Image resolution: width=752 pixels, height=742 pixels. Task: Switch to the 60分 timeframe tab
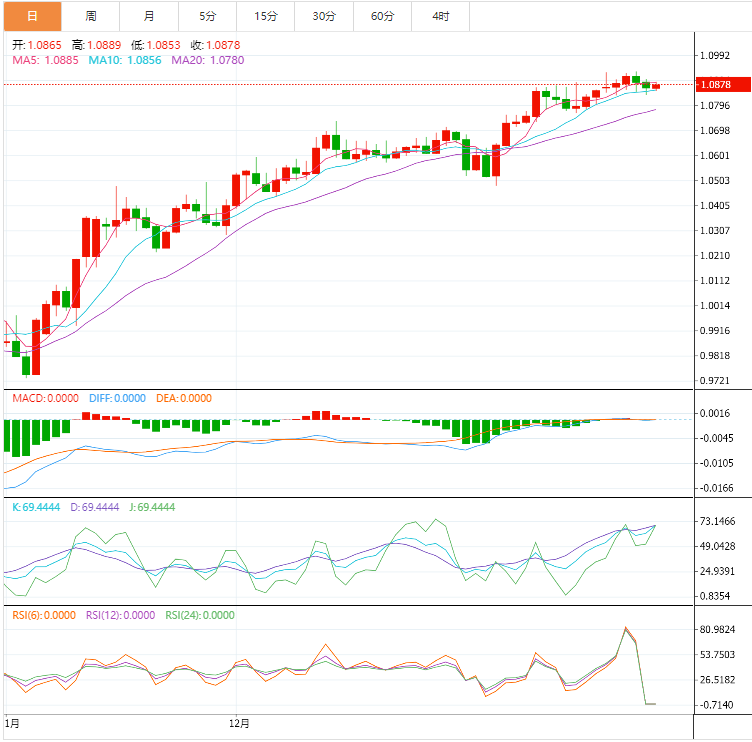point(382,16)
